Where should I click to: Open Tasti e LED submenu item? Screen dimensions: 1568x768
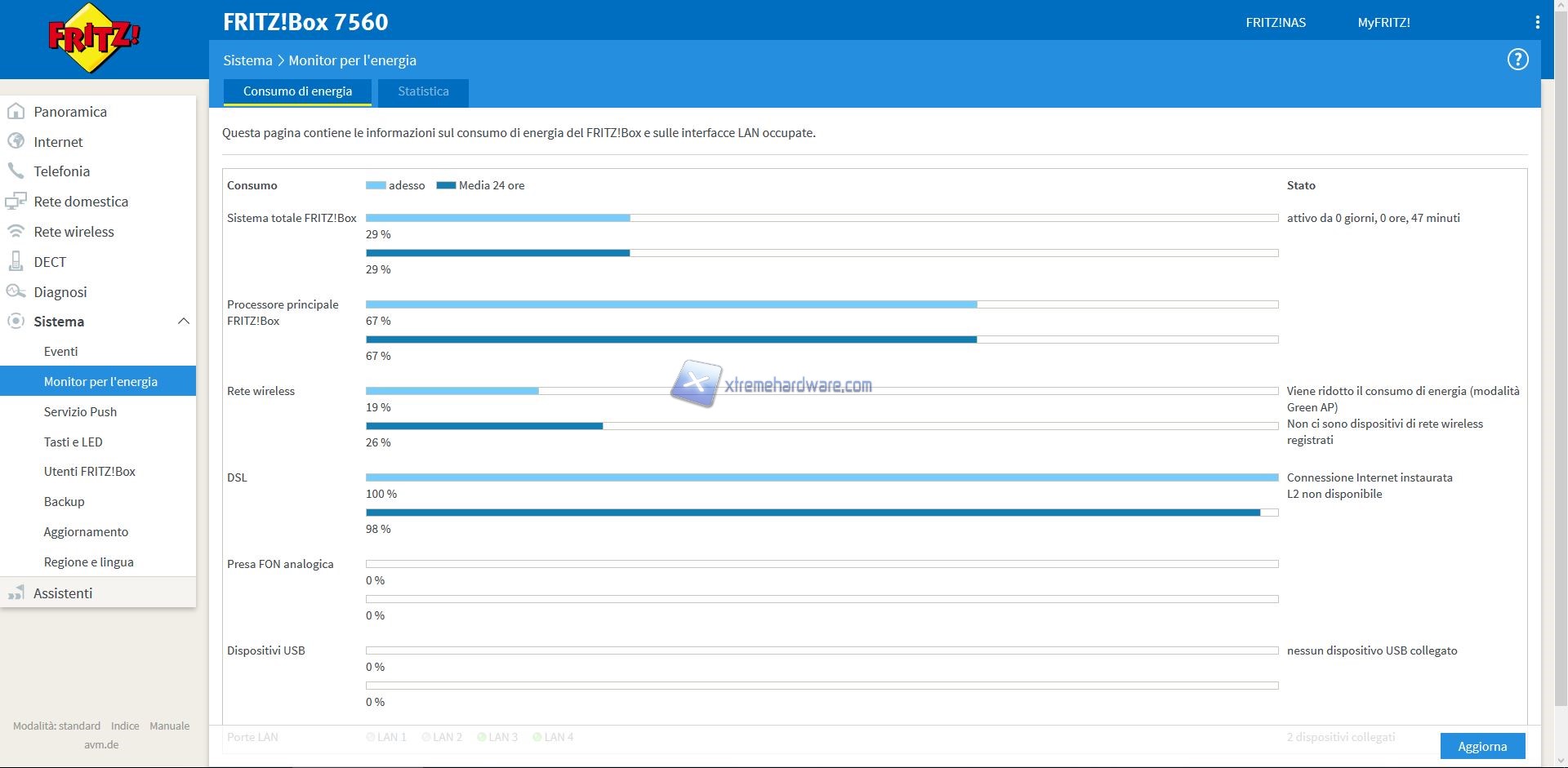(73, 442)
